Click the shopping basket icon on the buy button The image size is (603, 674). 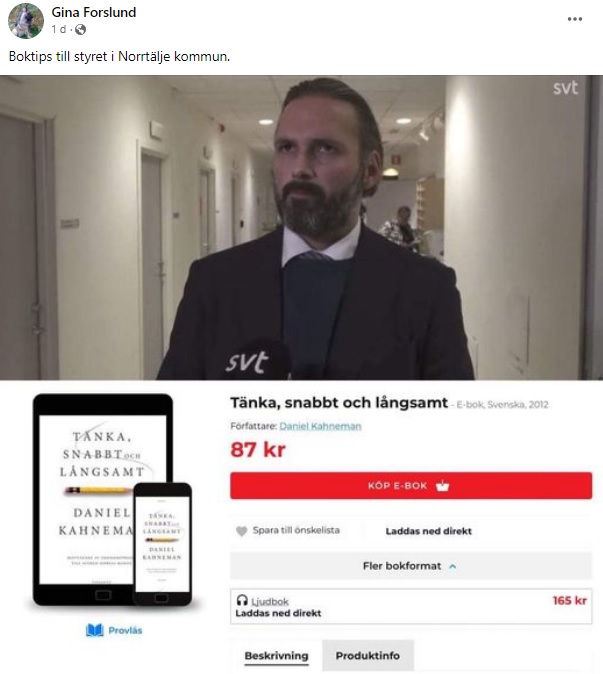tap(442, 486)
